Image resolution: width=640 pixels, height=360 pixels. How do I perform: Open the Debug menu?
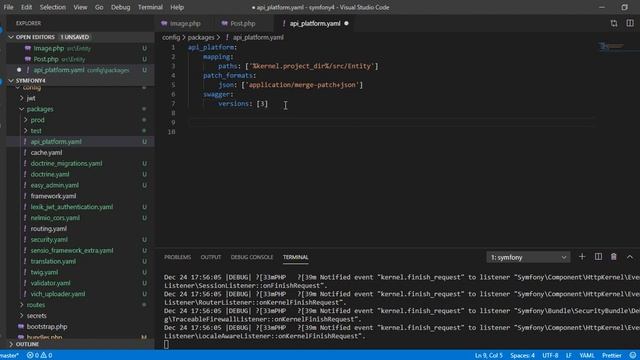(x=120, y=7)
